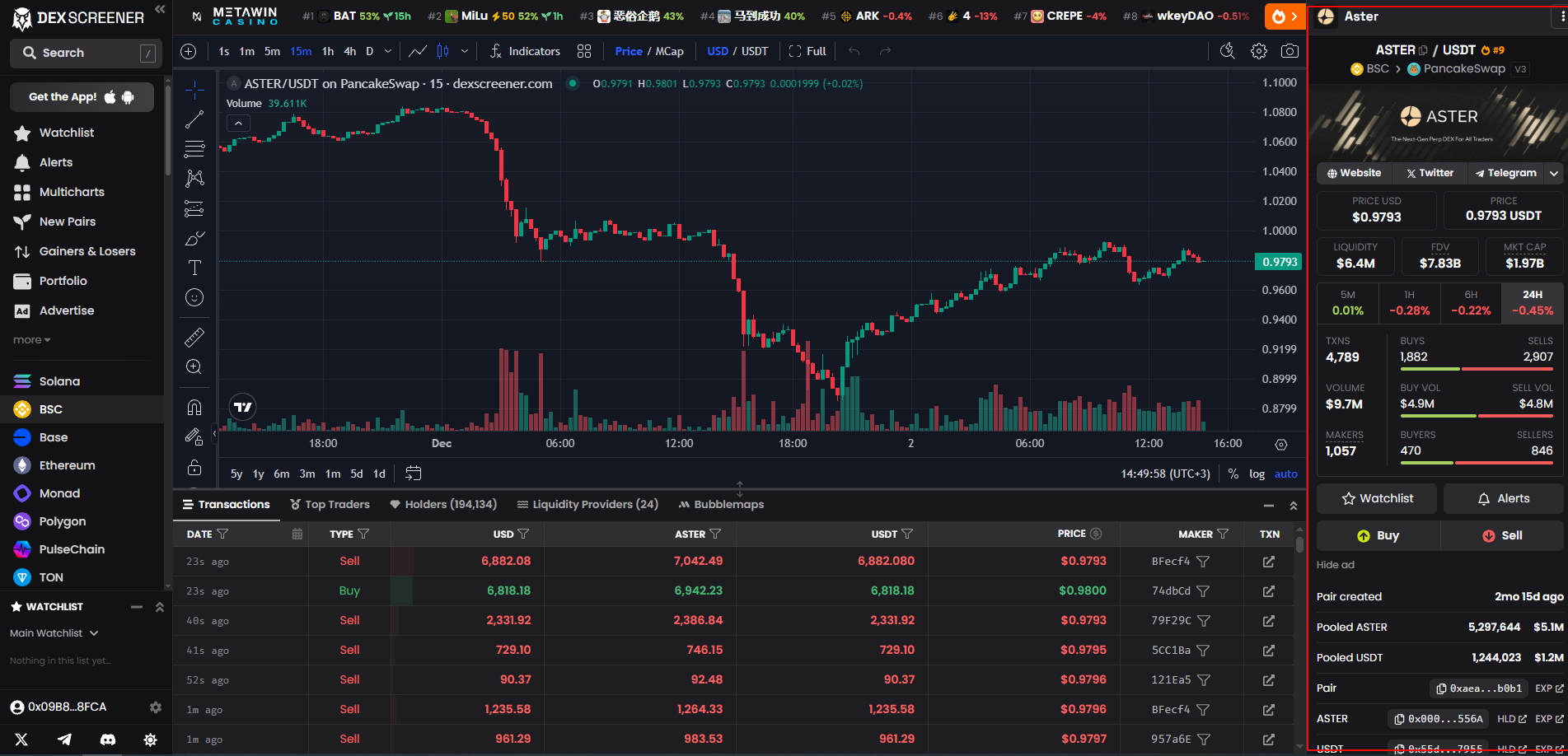Select the text annotation tool
Screen dimensions: 1568x756
[x=194, y=268]
